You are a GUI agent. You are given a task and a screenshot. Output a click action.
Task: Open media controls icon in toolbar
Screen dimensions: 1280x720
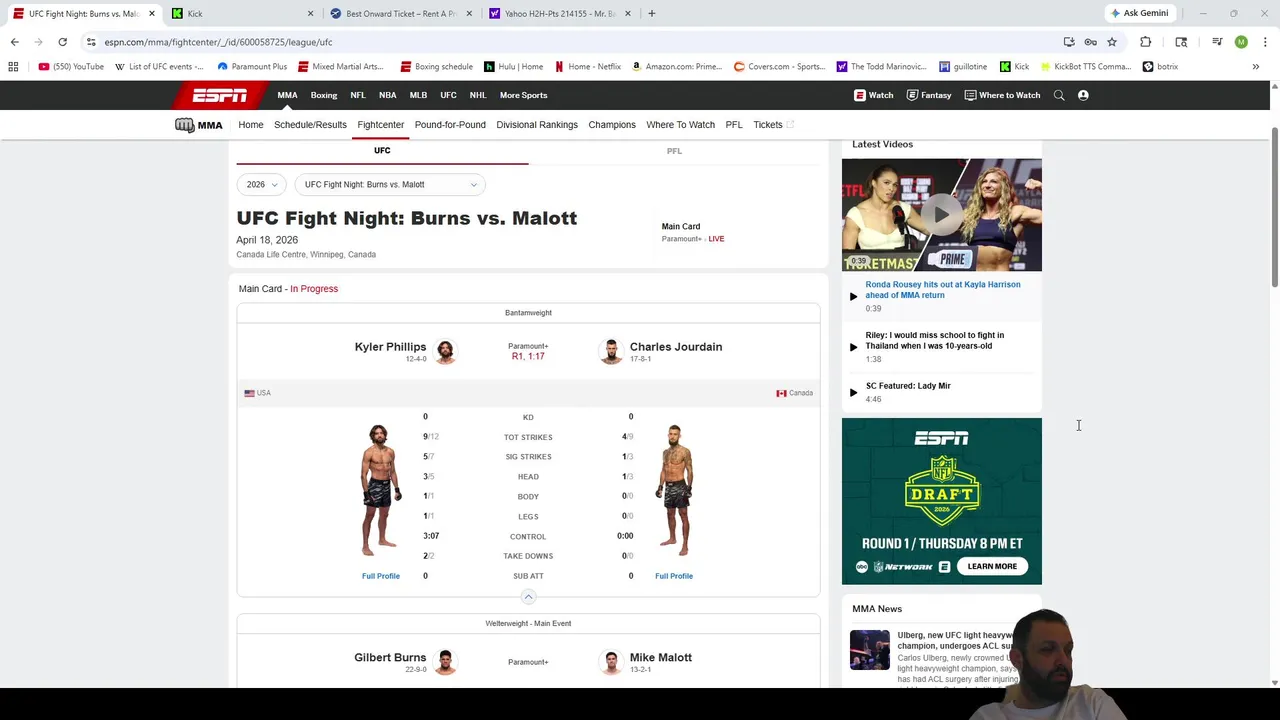point(1217,42)
